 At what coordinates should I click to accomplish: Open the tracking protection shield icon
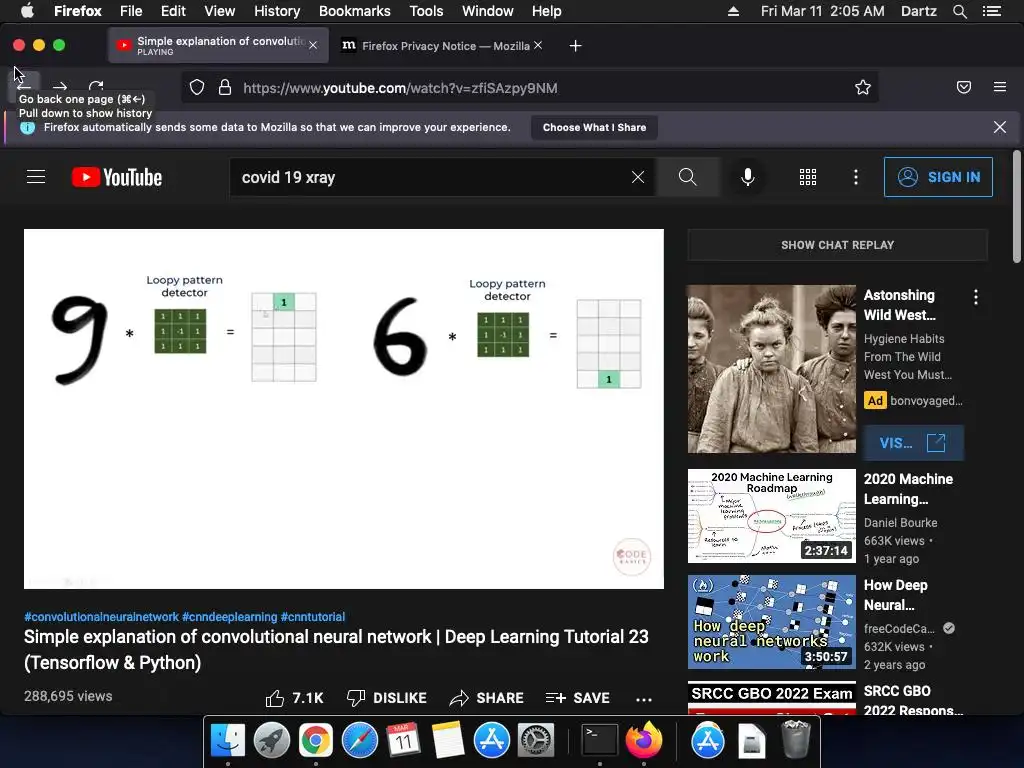[197, 88]
